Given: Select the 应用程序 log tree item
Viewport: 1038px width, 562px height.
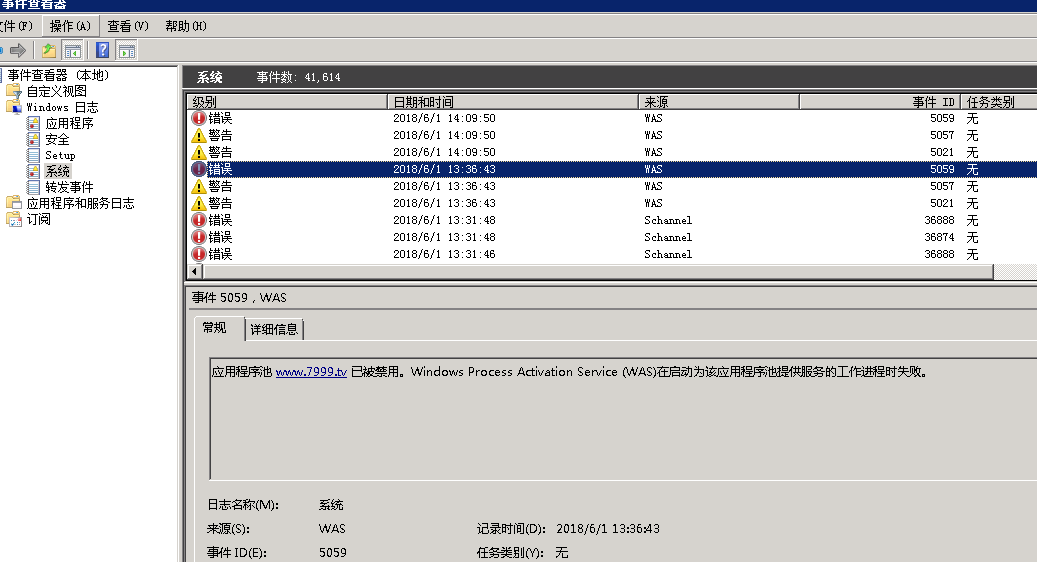Looking at the screenshot, I should click(69, 123).
